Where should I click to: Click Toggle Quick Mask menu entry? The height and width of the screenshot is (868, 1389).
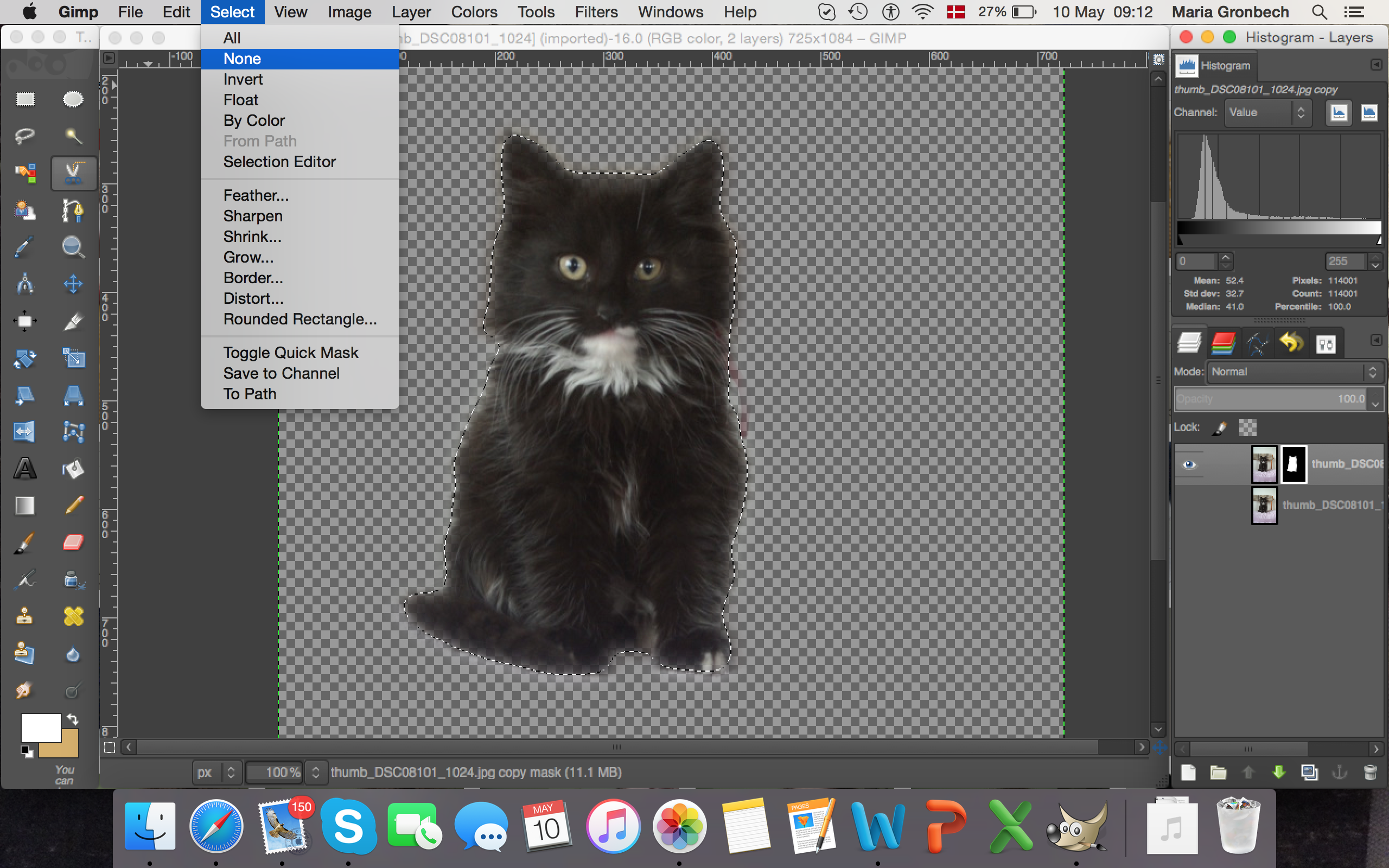coord(290,353)
